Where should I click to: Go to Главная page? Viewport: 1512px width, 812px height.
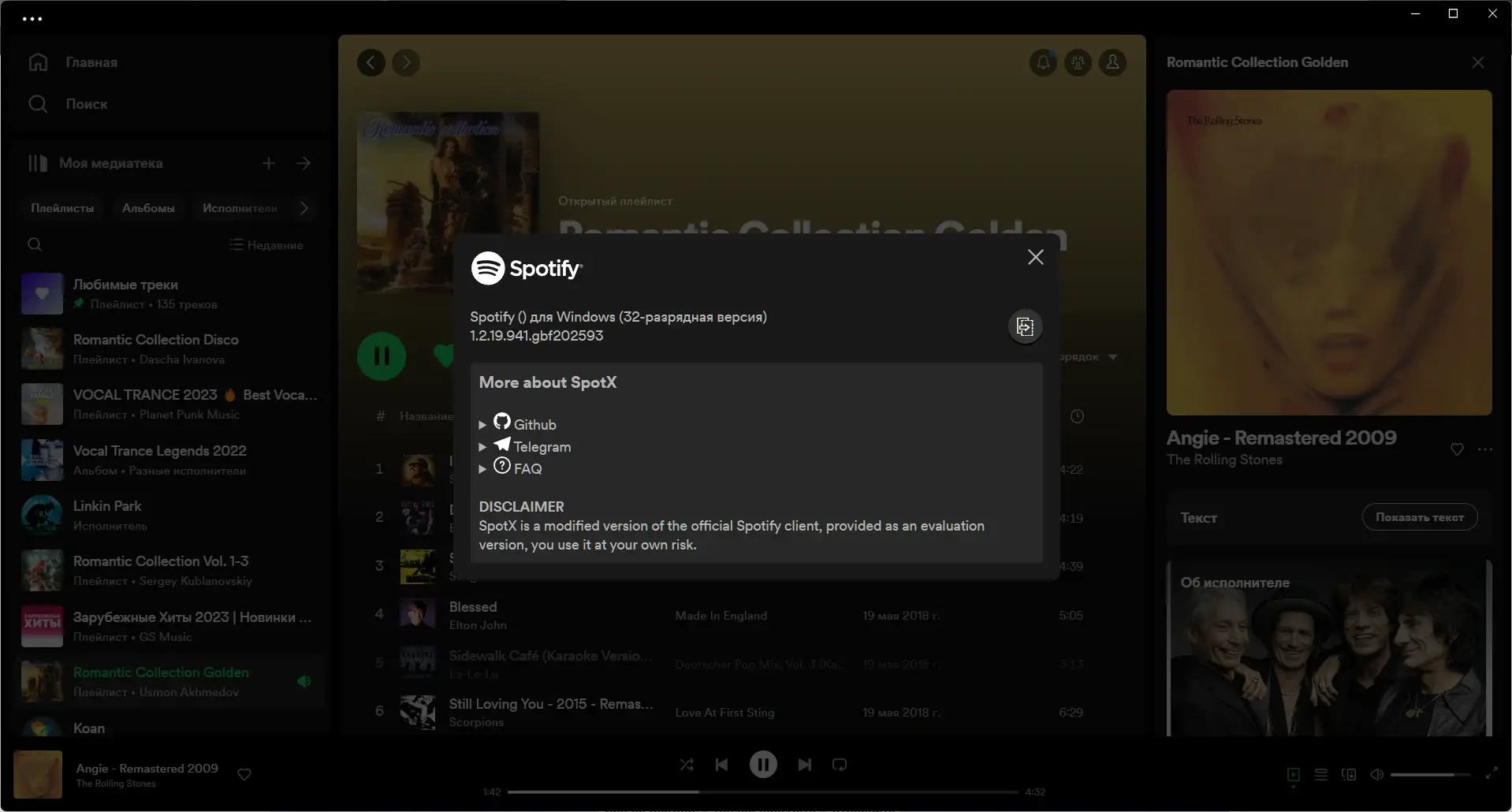91,62
